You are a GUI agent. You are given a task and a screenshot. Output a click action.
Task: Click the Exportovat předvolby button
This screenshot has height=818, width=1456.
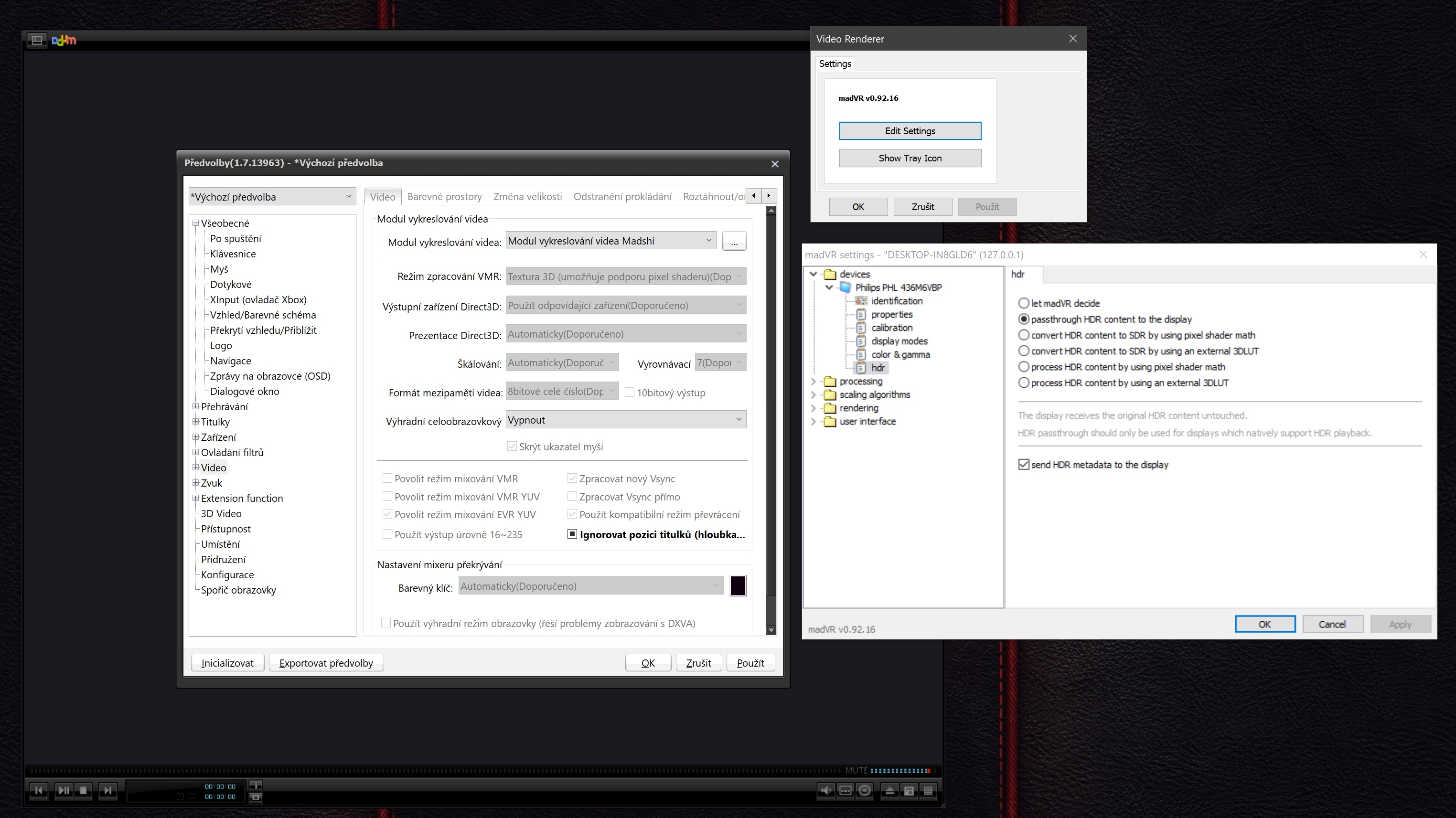pos(324,662)
